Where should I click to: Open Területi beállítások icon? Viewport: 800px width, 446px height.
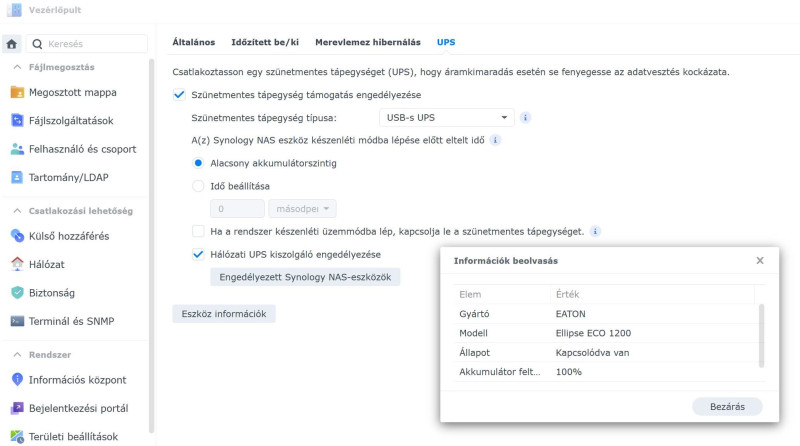[x=17, y=436]
